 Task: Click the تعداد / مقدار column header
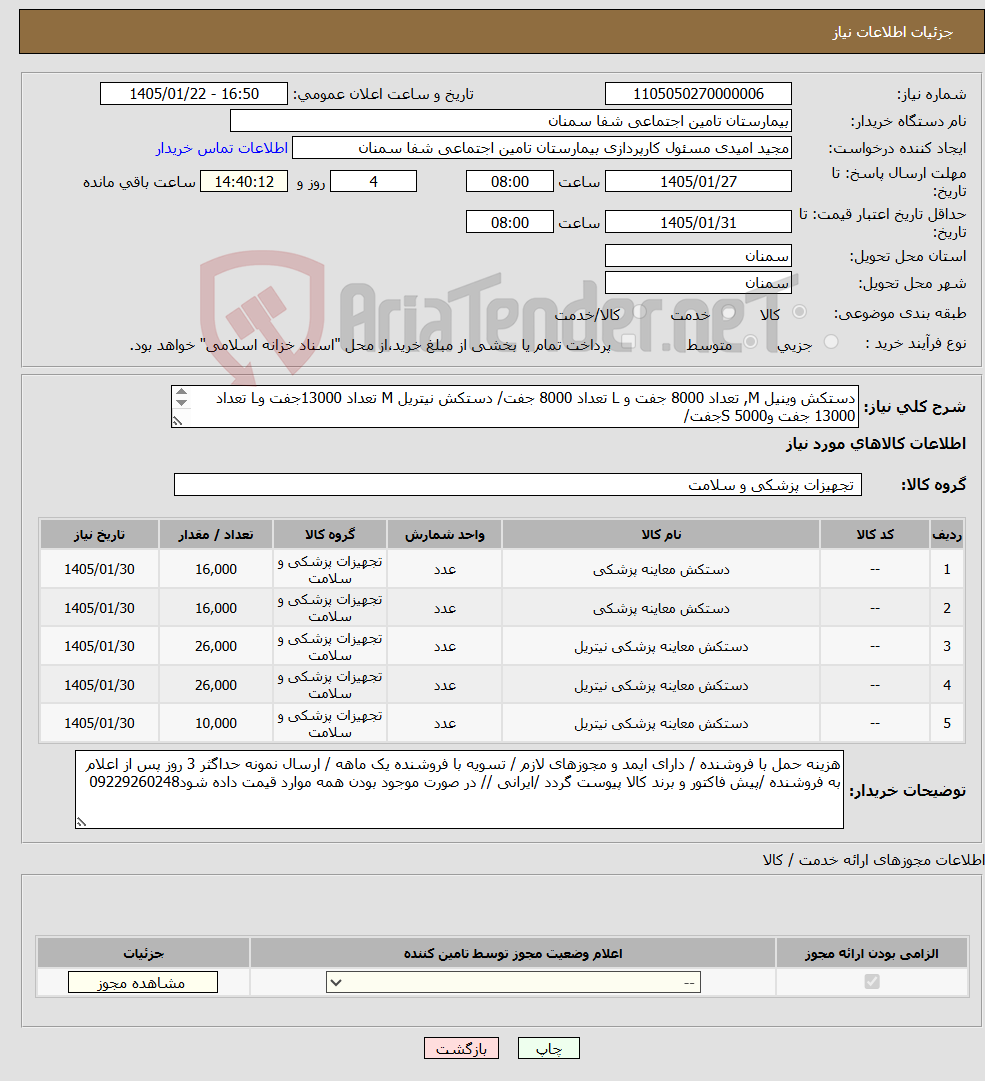tap(216, 534)
